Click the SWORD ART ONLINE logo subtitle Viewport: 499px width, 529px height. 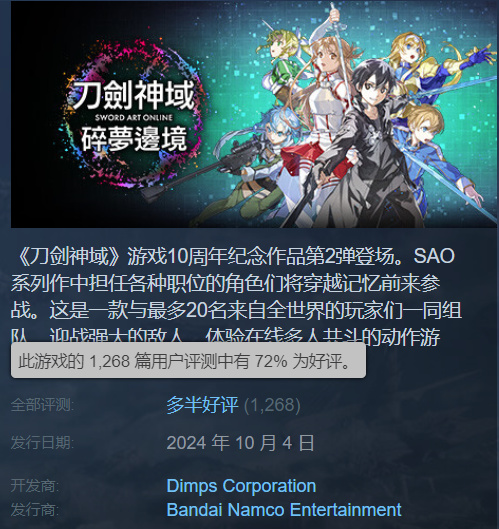tap(133, 117)
